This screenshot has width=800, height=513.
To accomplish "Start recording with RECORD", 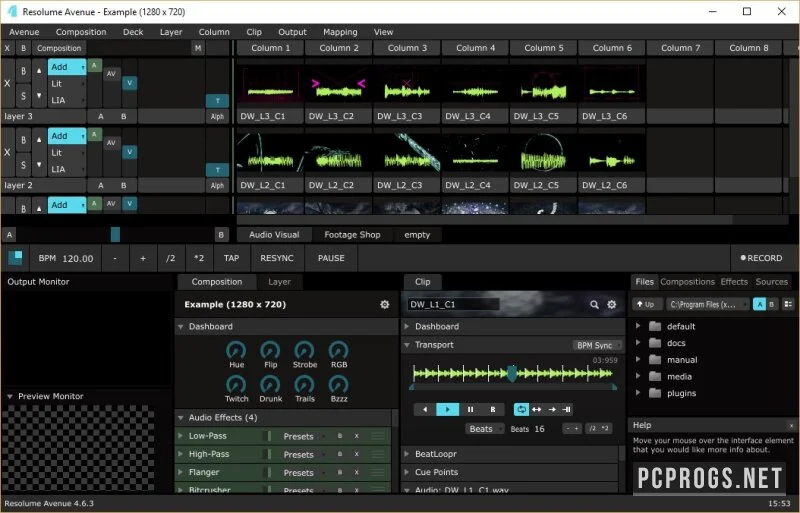I will [761, 258].
